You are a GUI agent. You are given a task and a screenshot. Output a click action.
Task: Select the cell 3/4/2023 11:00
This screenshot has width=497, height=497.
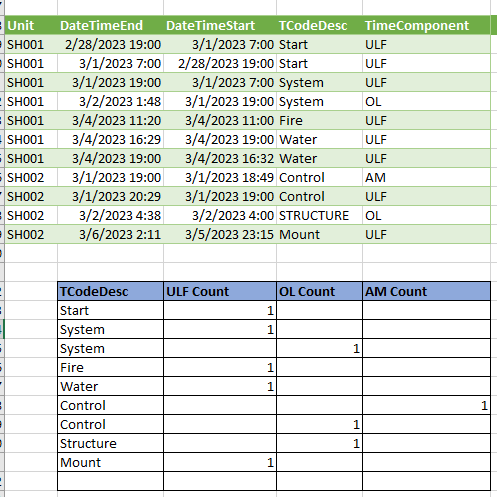pyautogui.click(x=220, y=120)
